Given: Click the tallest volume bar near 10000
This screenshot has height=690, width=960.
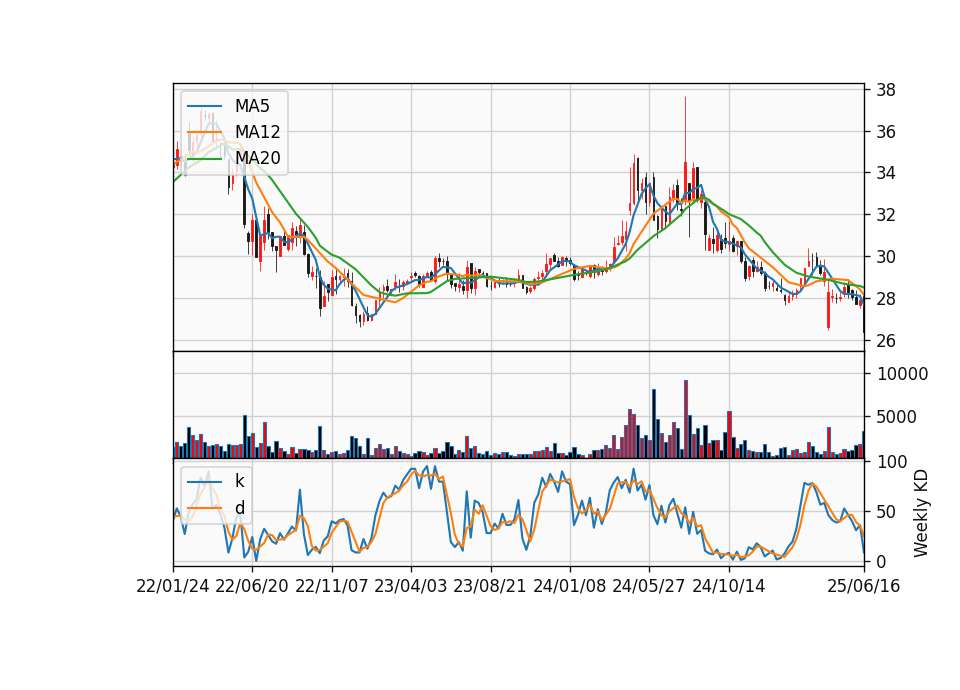Looking at the screenshot, I should [686, 419].
